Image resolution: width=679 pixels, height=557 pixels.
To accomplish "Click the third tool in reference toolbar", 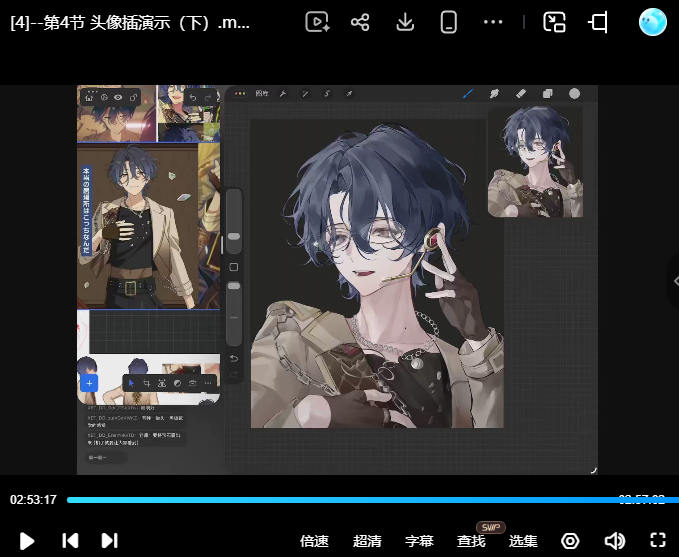I will pos(162,383).
